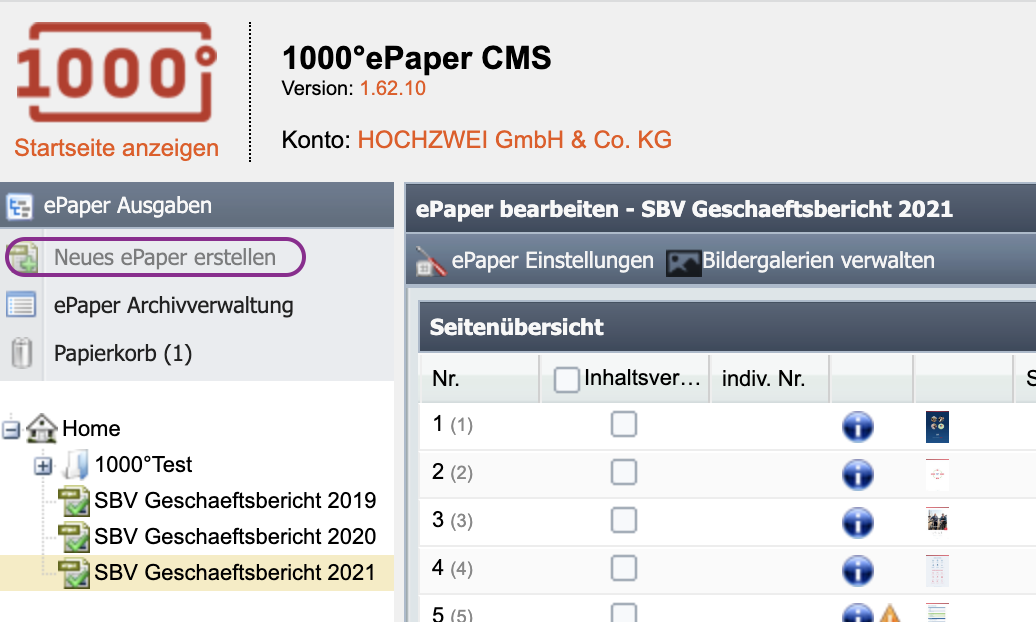Sort by the Nr. column header
Screen dimensions: 1036x622
pyautogui.click(x=446, y=379)
